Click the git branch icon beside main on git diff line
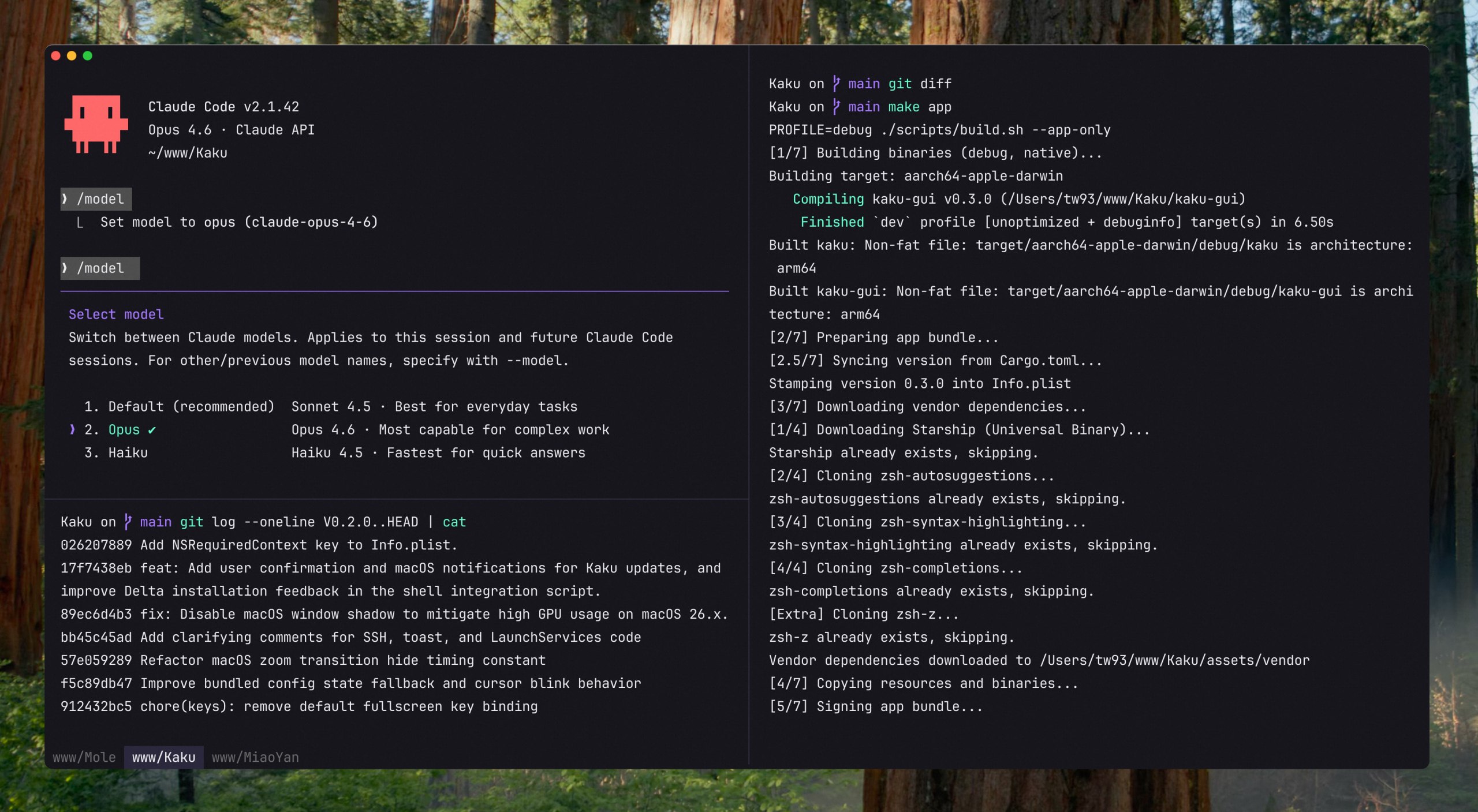The height and width of the screenshot is (812, 1478). (835, 83)
